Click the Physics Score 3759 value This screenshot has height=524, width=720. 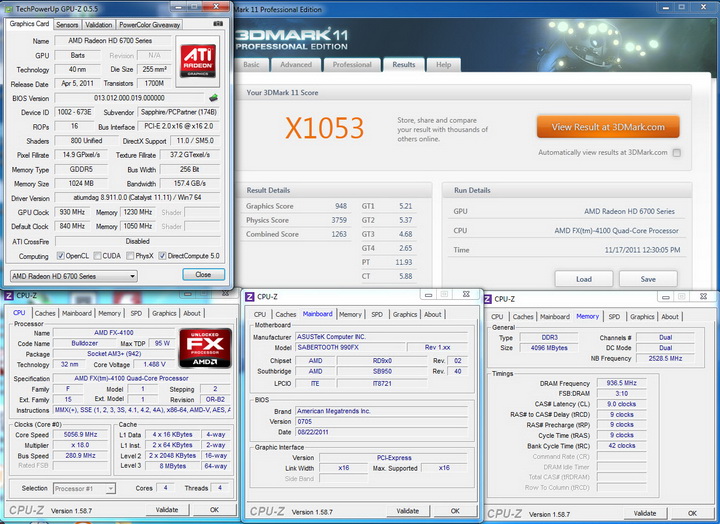click(339, 220)
